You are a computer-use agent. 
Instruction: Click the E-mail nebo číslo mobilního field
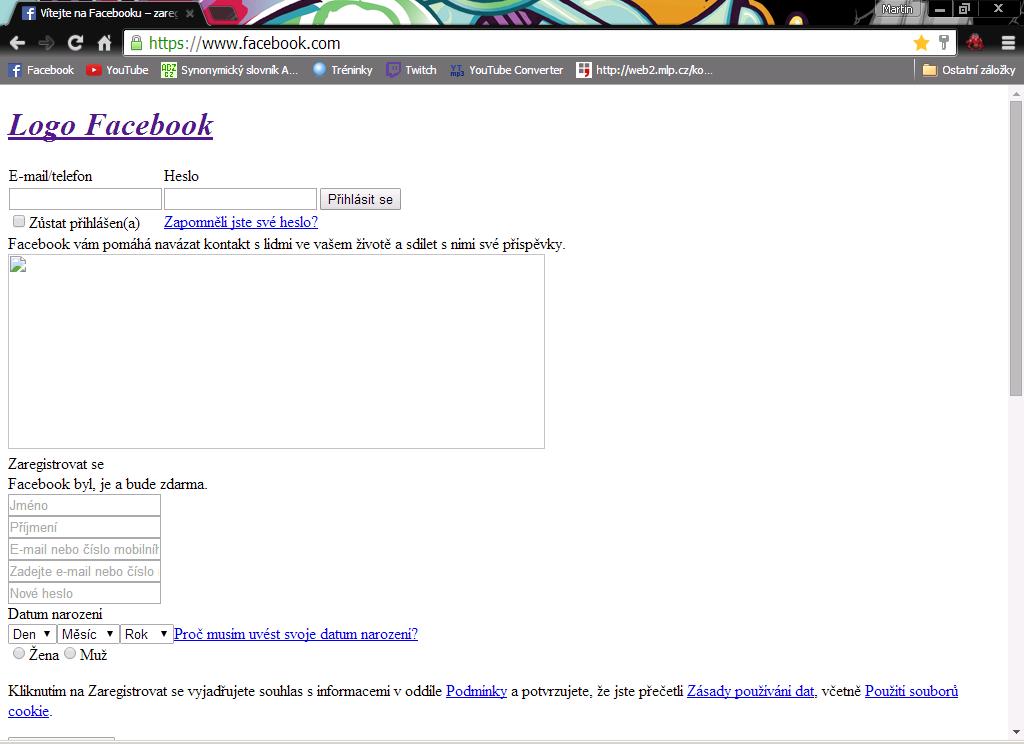click(84, 549)
